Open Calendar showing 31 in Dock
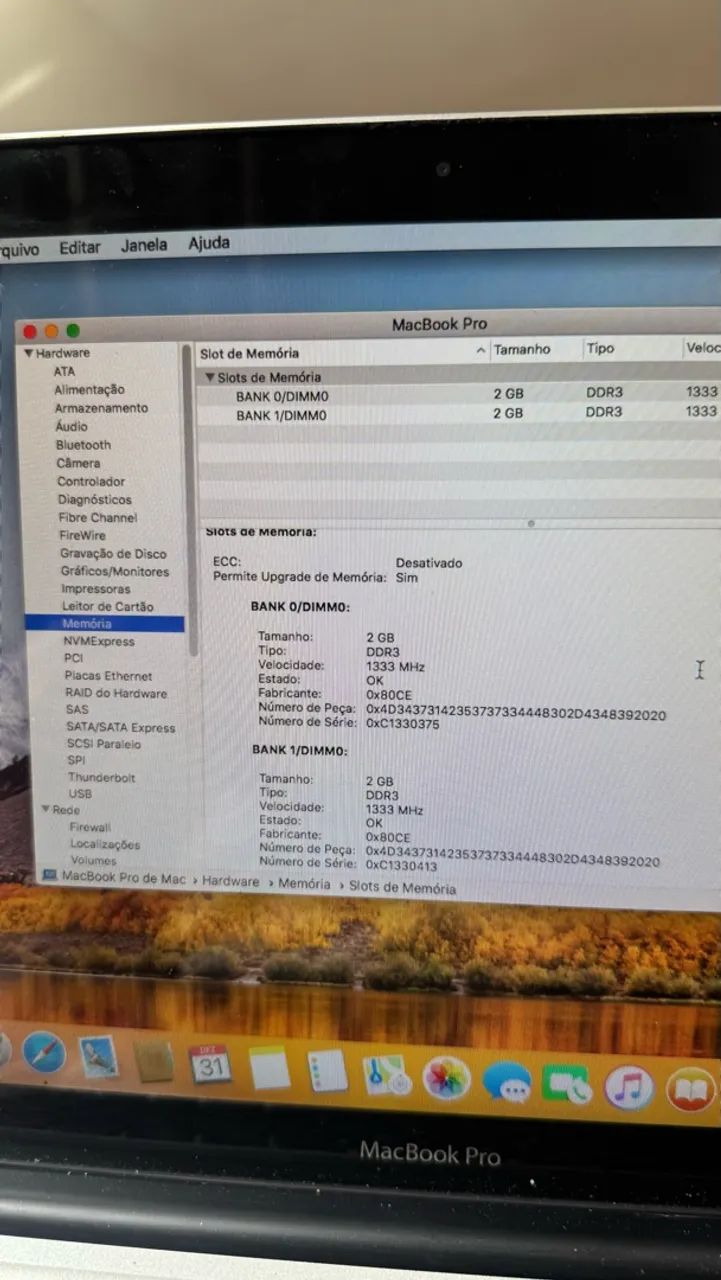The image size is (721, 1280). point(210,1065)
